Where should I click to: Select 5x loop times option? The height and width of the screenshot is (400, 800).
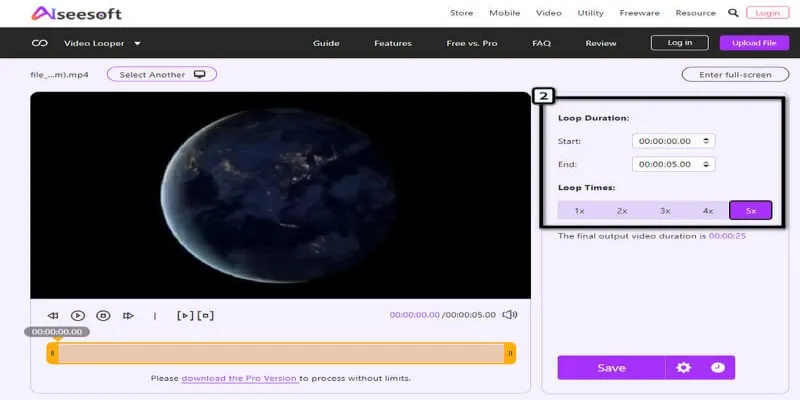pyautogui.click(x=751, y=210)
